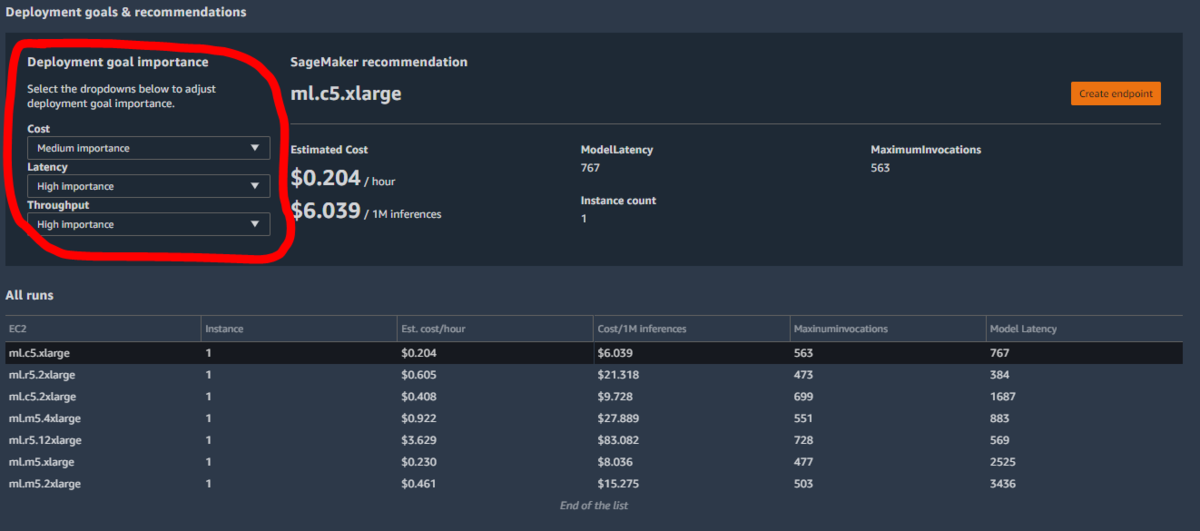1200x531 pixels.
Task: Click the 2525 model latency cell
Action: [x=1002, y=462]
